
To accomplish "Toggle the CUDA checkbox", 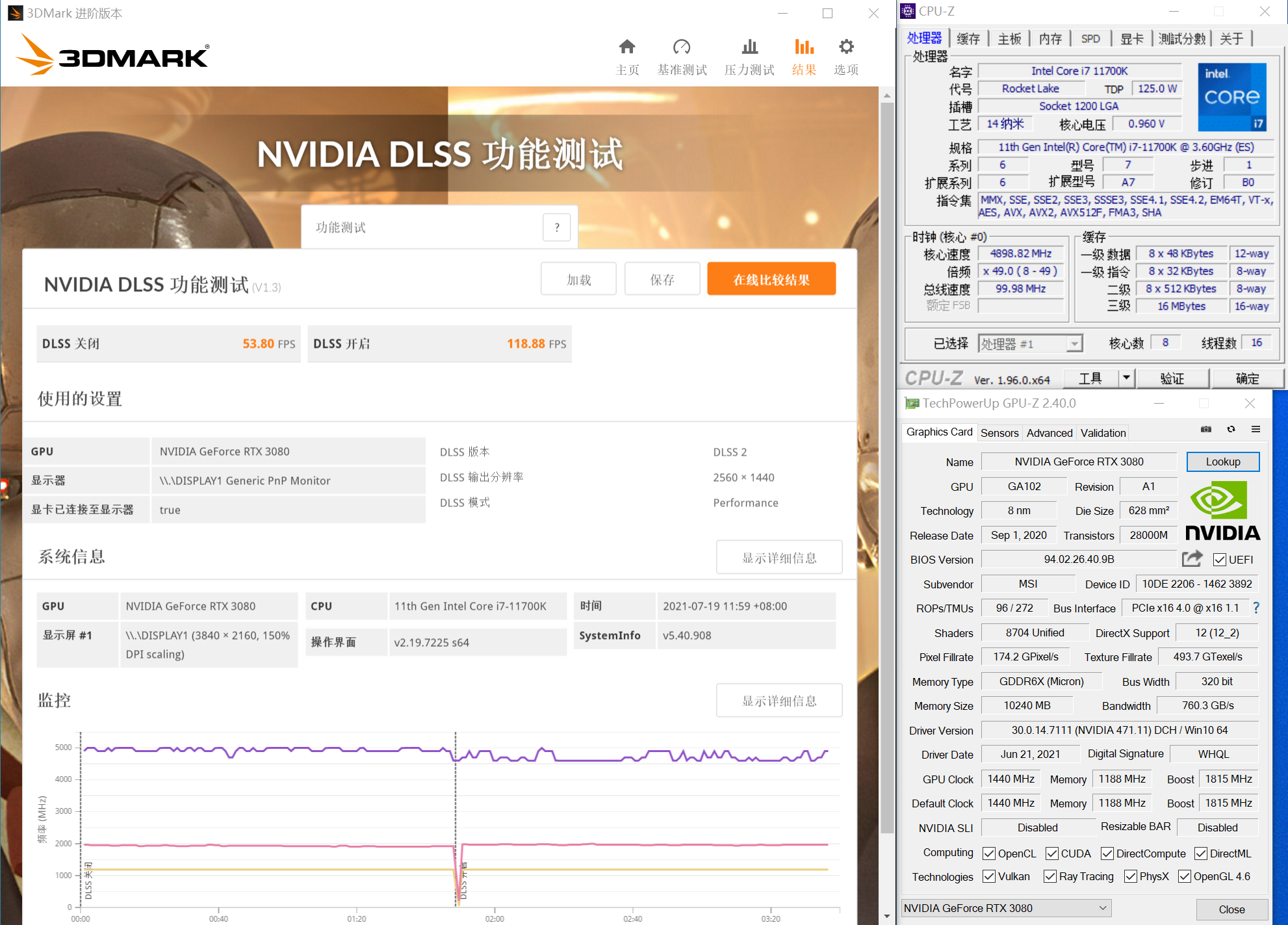I will (x=1052, y=853).
